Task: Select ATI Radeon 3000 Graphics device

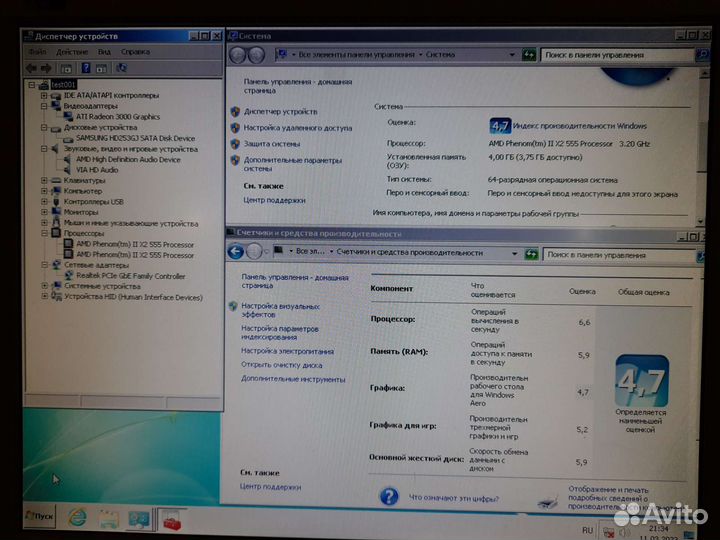Action: point(118,117)
